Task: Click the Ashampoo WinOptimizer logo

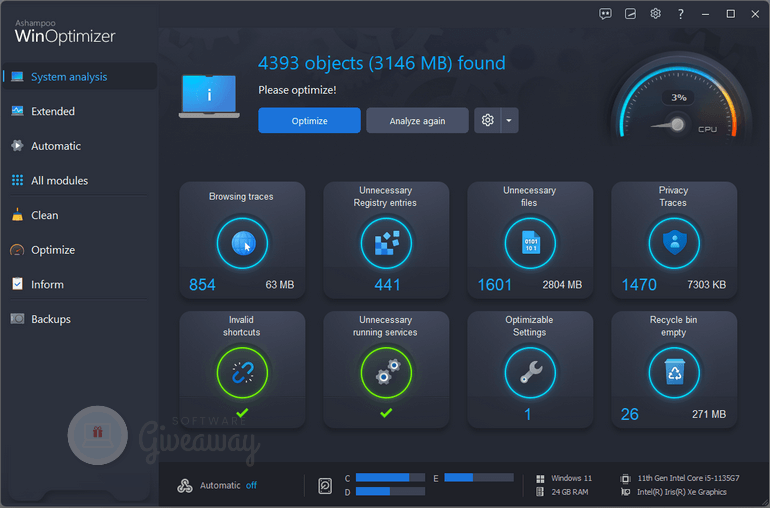Action: (65, 32)
